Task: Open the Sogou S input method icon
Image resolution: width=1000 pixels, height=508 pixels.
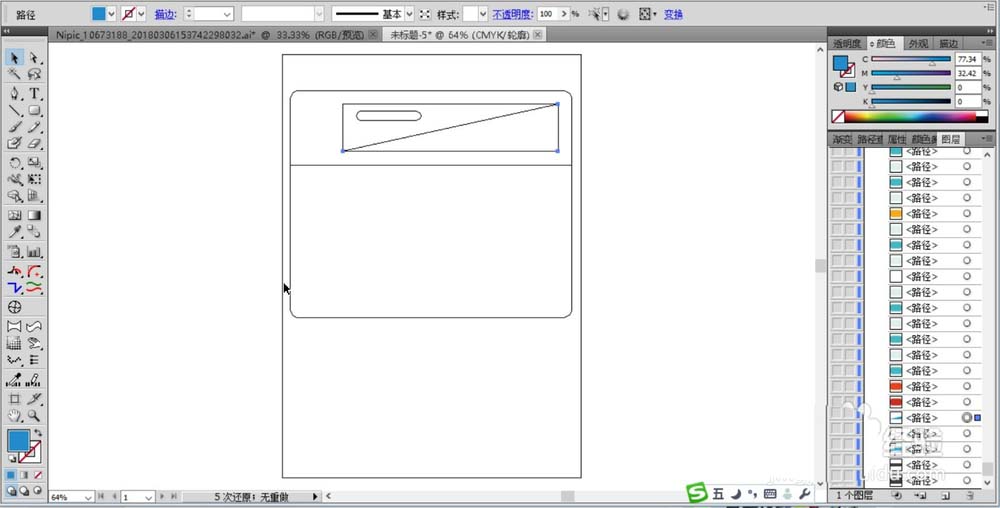Action: [x=697, y=493]
